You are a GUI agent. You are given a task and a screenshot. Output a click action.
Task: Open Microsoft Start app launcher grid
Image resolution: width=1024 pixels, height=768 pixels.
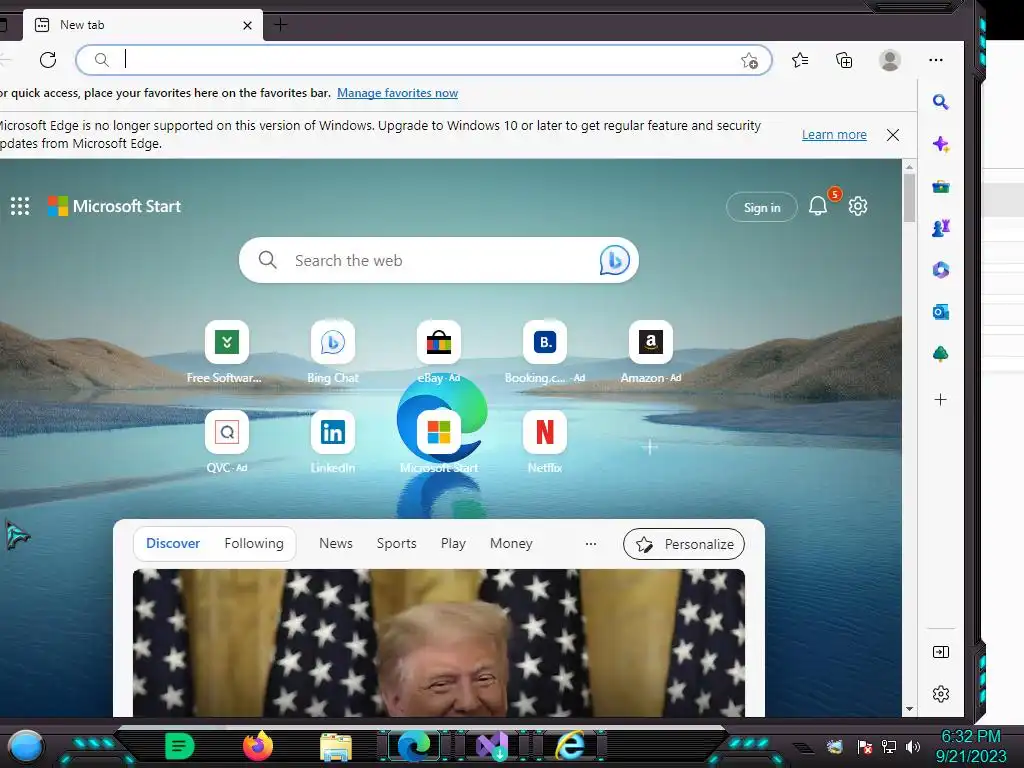tap(20, 206)
